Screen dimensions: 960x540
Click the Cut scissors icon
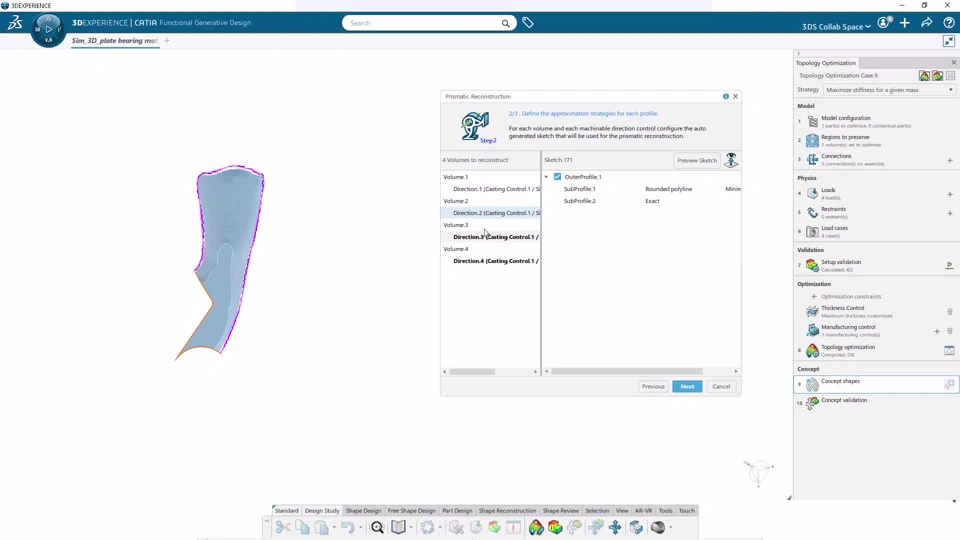[283, 527]
